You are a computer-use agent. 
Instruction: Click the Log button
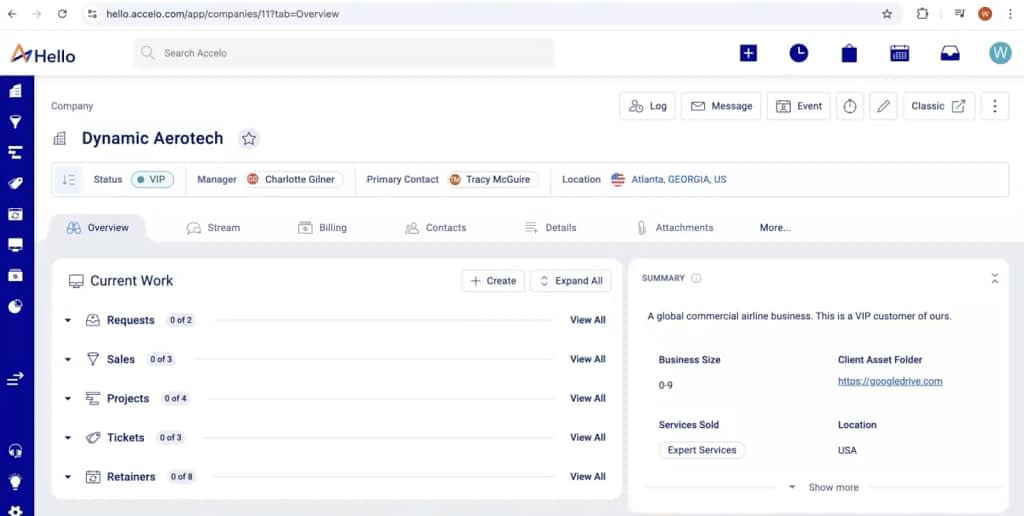pyautogui.click(x=647, y=106)
